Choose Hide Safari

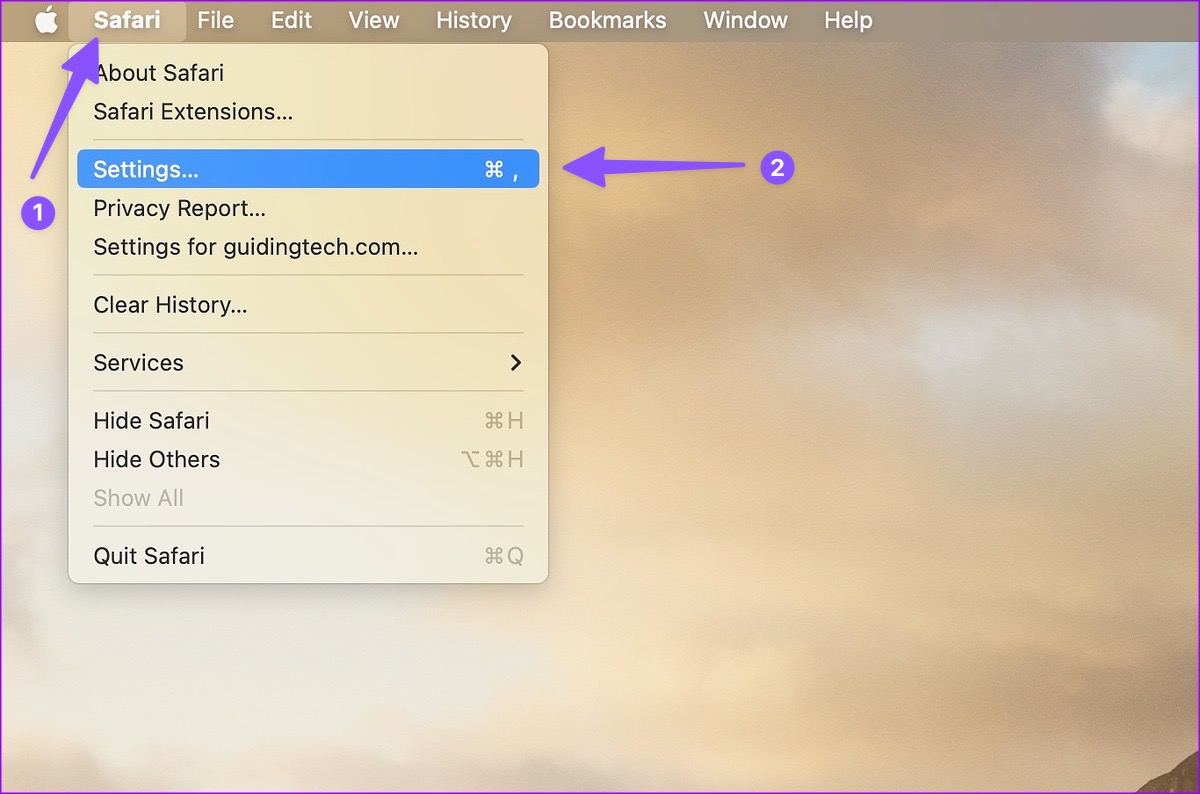(151, 421)
